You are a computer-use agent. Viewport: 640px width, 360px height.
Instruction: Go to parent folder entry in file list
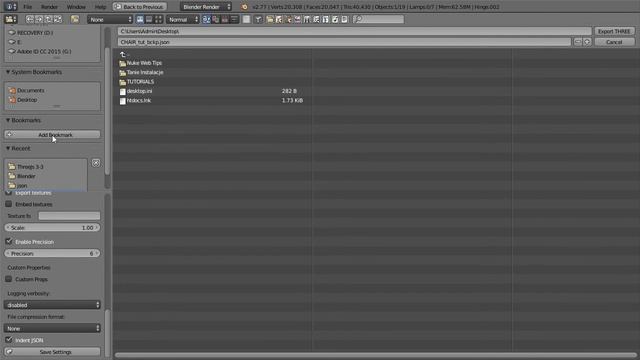click(124, 54)
